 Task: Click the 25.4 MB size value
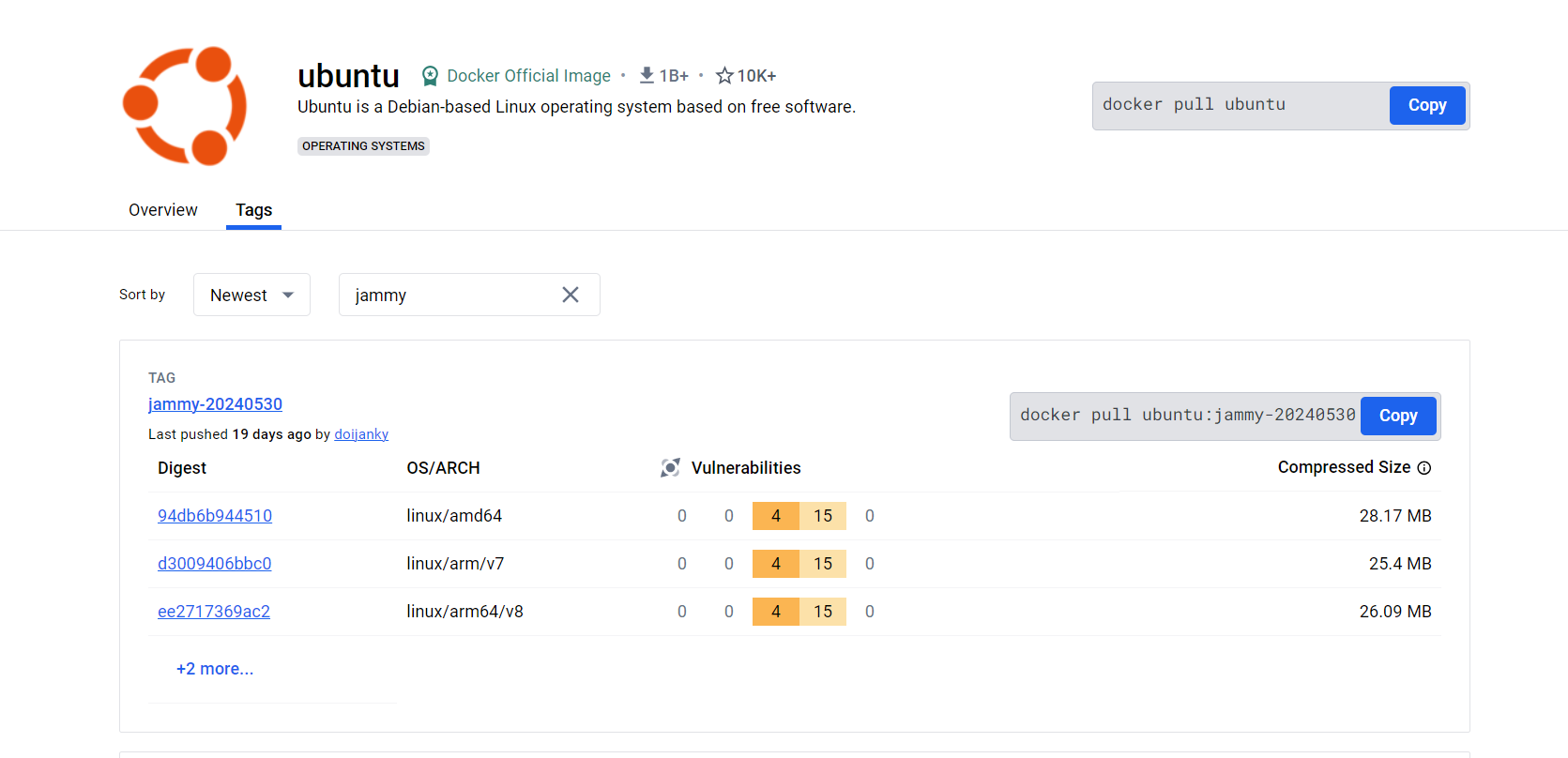(x=1400, y=564)
